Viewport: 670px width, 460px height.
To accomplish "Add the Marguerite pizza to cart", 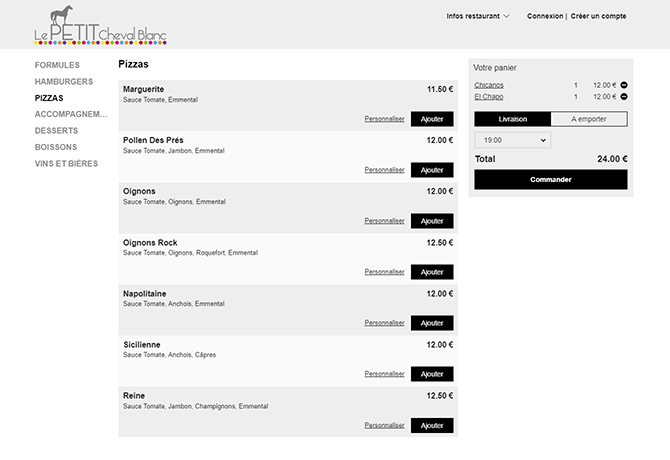I will pos(432,119).
